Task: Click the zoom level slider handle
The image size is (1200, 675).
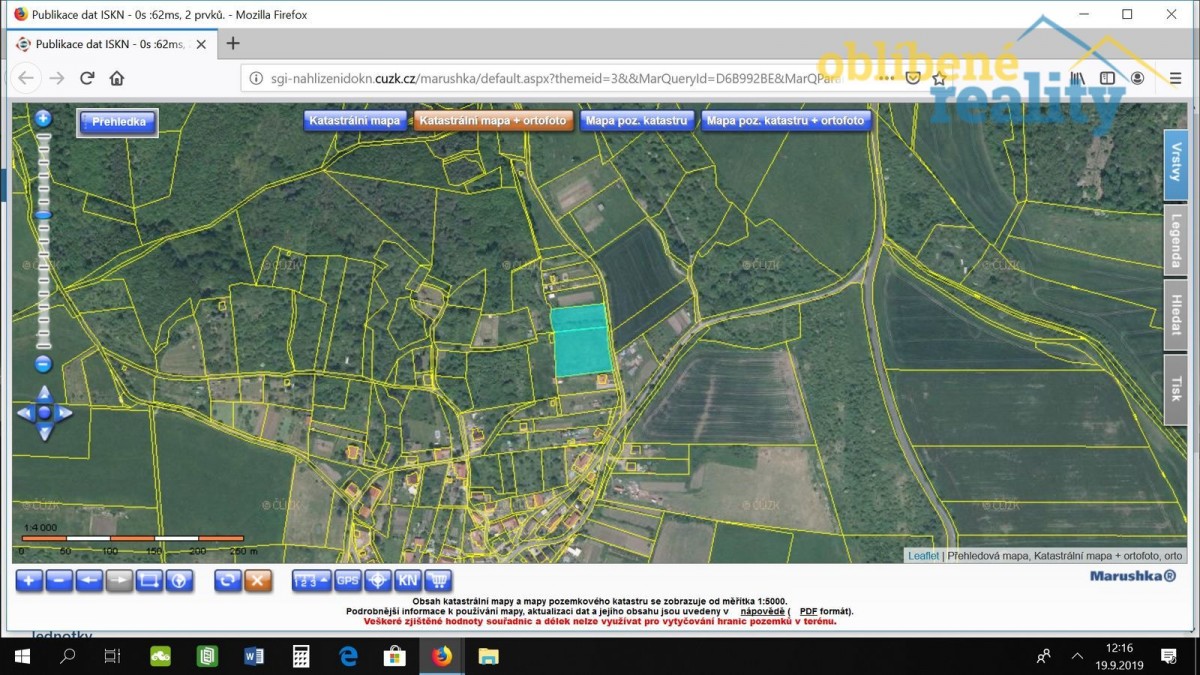Action: 43,214
